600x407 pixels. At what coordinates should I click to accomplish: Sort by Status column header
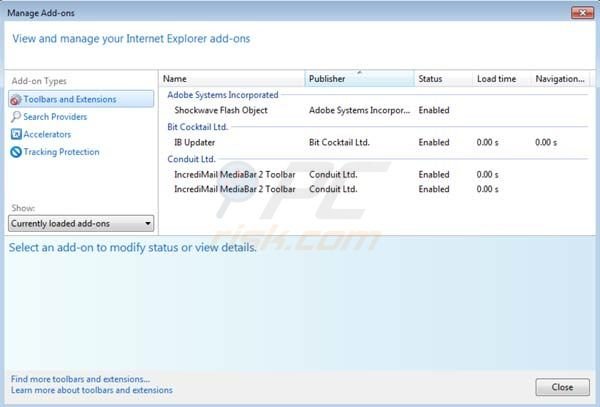[443, 79]
